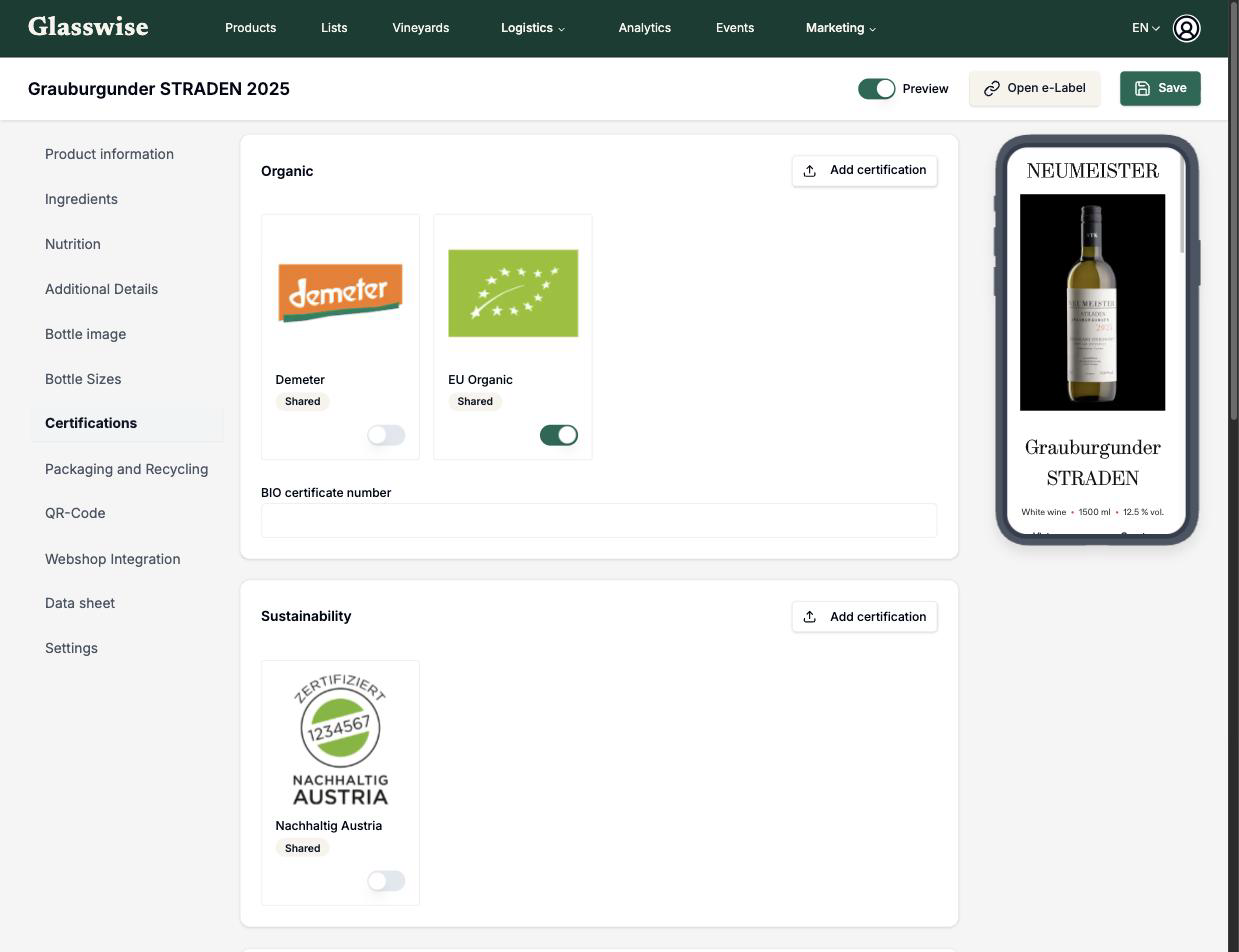
Task: Click upload icon in Sustainability Add certification
Action: 810,617
